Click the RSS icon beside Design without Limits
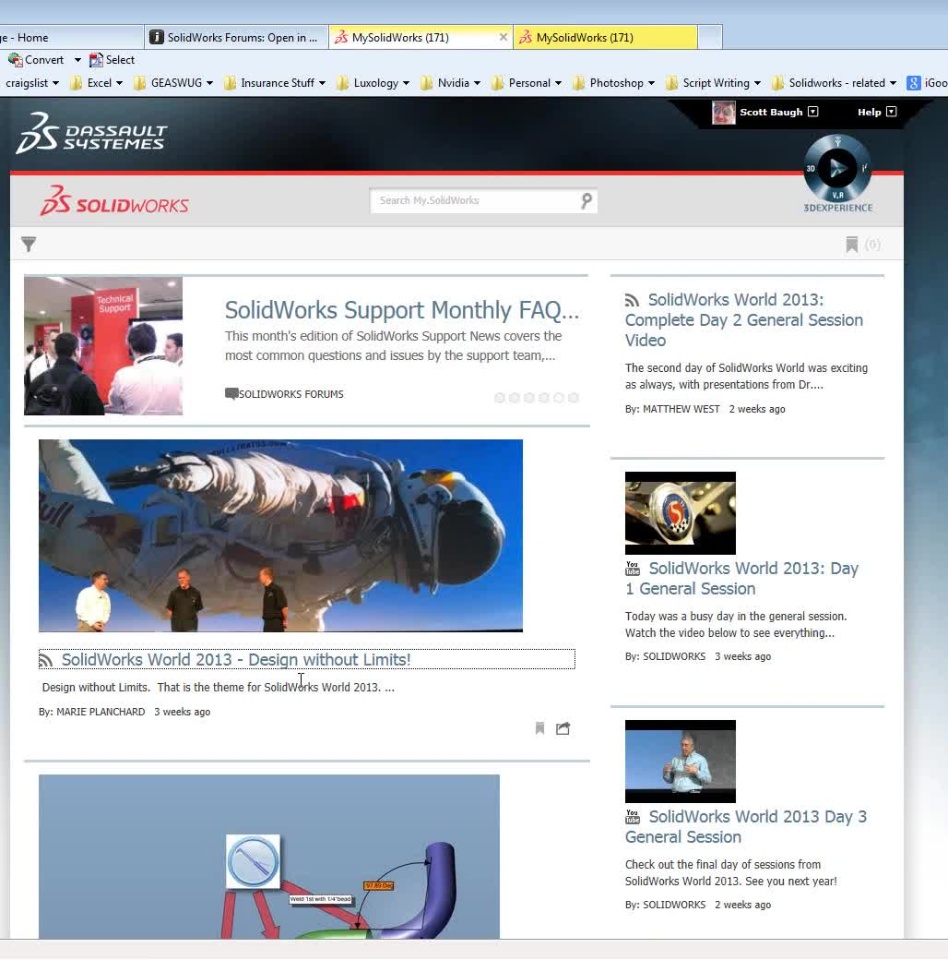This screenshot has width=948, height=960. (46, 660)
